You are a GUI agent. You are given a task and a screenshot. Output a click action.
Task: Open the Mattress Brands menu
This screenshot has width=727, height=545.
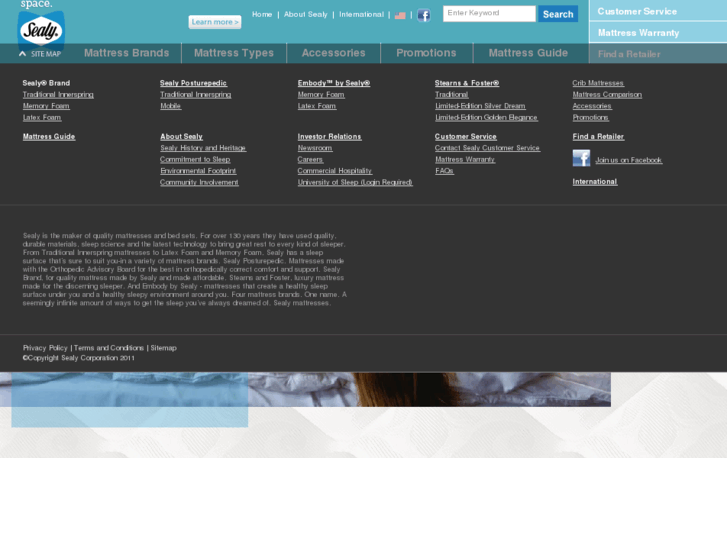click(x=127, y=53)
